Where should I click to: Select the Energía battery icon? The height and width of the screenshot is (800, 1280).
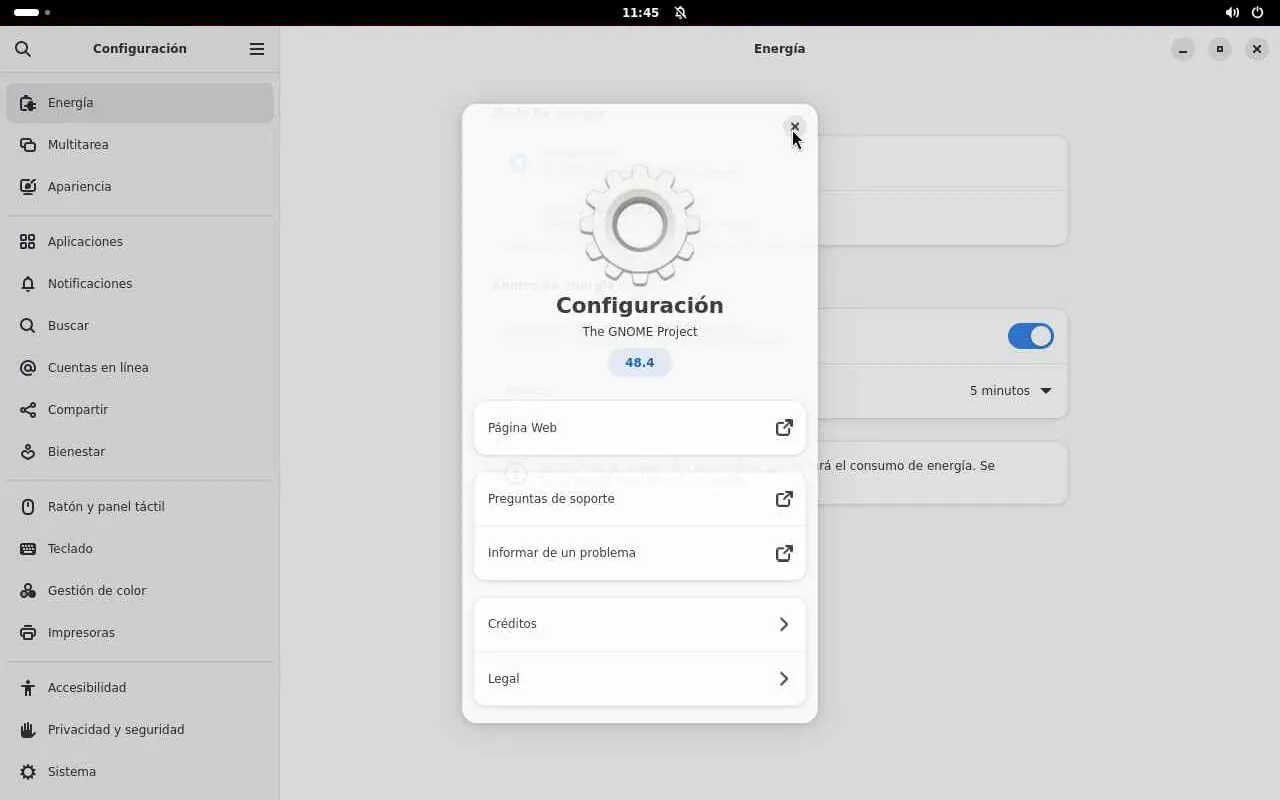click(x=28, y=103)
